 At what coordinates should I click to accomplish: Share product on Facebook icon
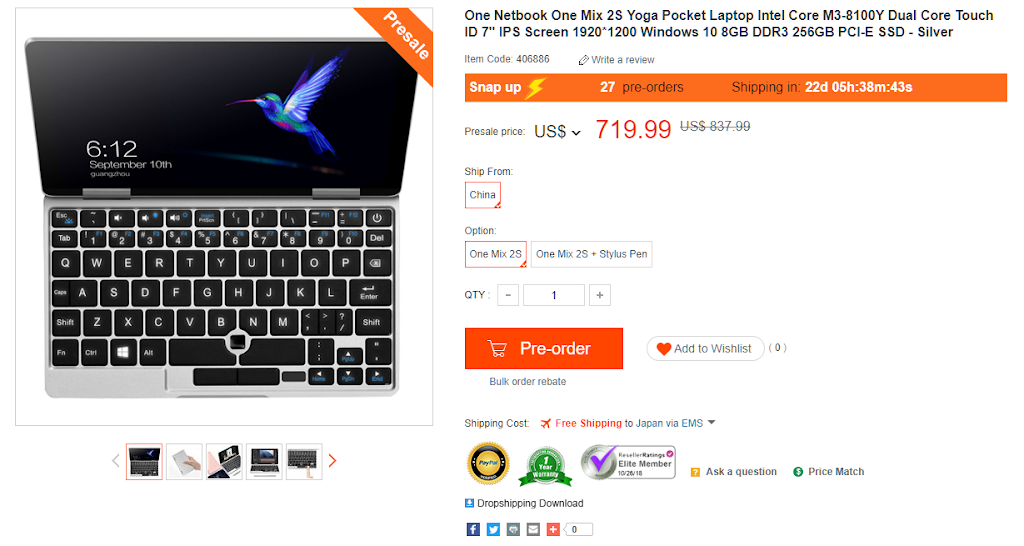(x=473, y=529)
